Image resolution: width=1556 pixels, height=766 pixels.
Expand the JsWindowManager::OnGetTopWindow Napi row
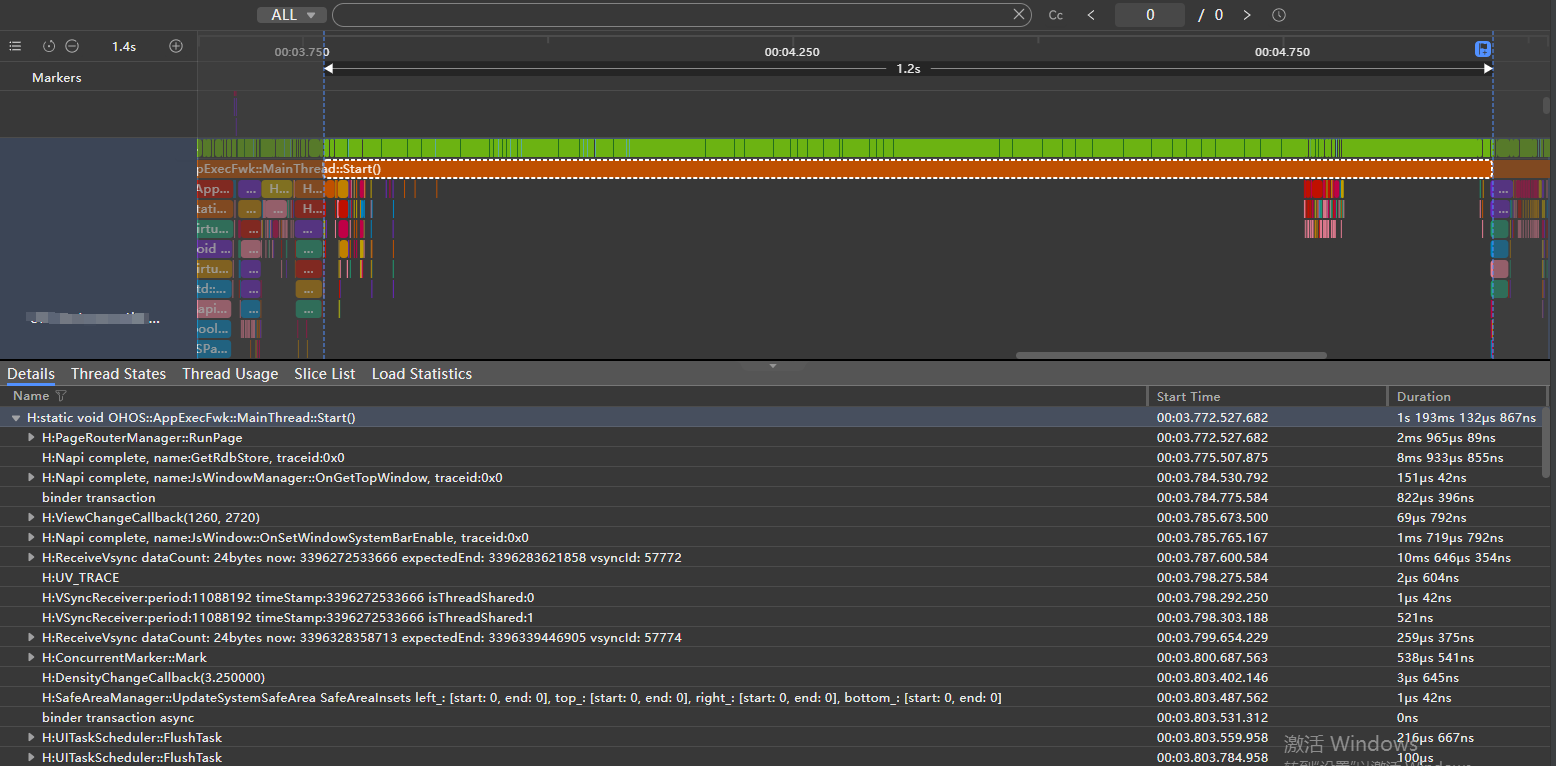[x=31, y=478]
